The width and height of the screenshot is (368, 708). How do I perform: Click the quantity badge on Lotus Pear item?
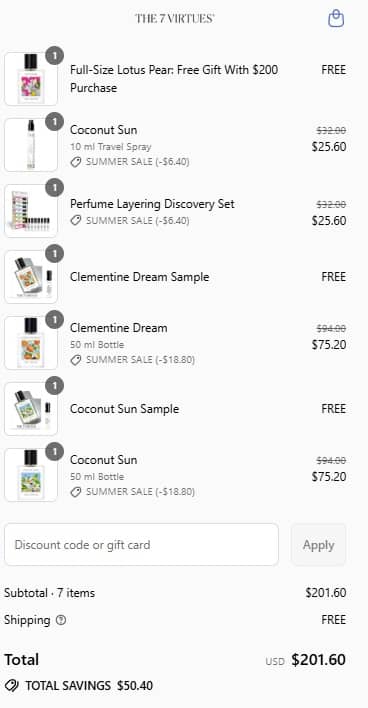(55, 56)
